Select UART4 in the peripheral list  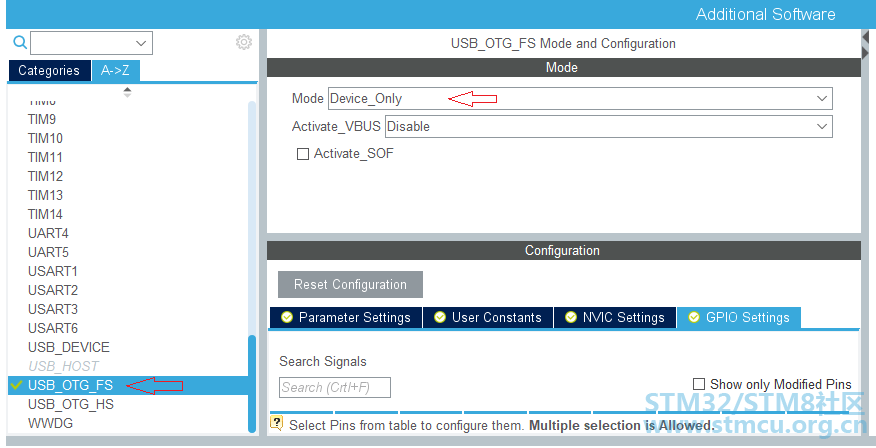pyautogui.click(x=48, y=233)
